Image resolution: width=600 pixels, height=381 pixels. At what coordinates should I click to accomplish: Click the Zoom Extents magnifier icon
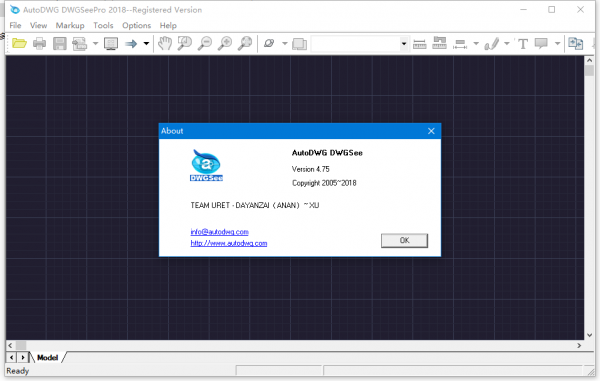(x=245, y=43)
